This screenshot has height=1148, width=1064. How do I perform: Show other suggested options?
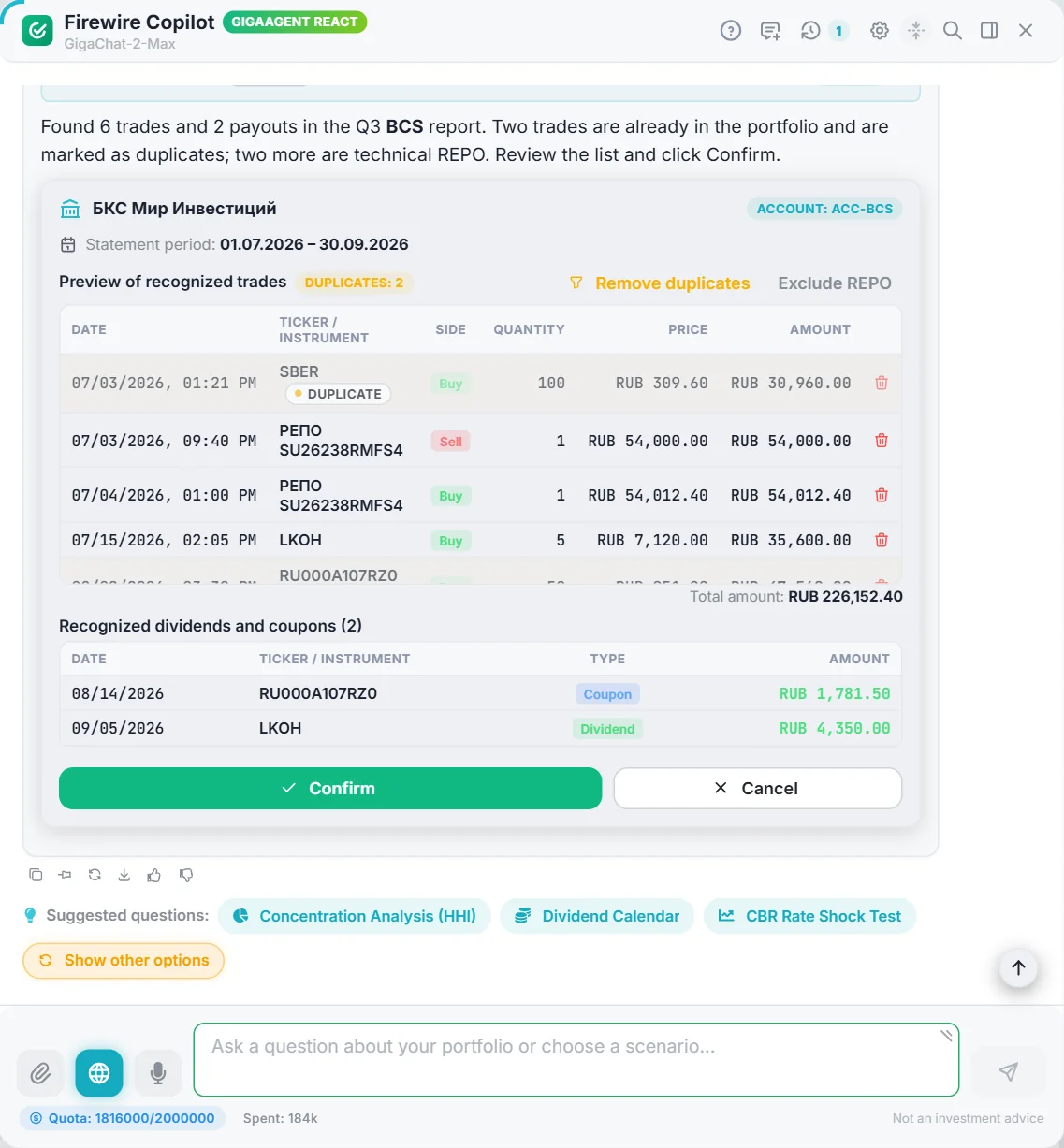(124, 960)
